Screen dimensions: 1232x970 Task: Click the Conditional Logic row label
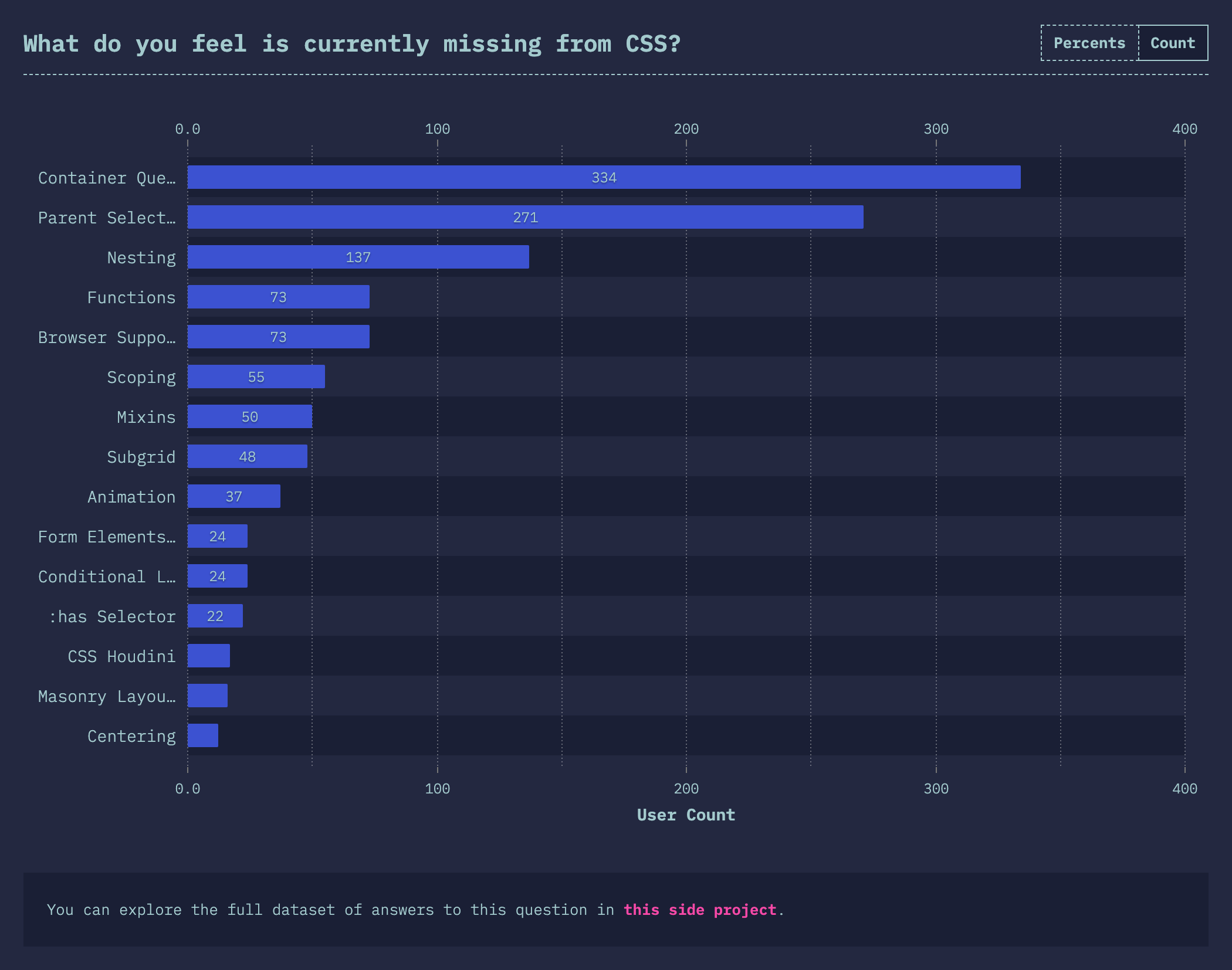[107, 576]
